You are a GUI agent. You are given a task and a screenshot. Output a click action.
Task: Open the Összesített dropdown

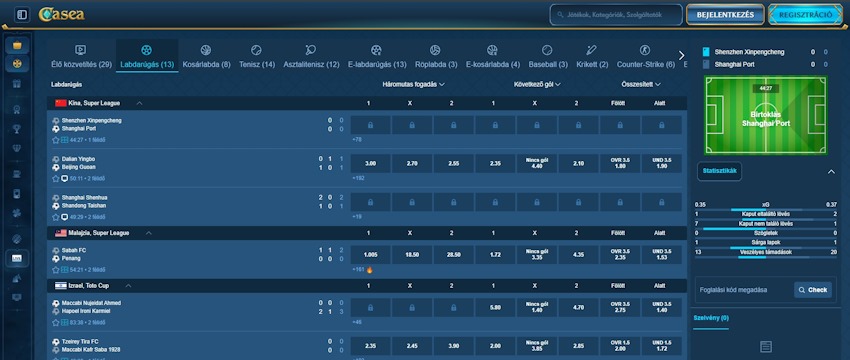[641, 85]
